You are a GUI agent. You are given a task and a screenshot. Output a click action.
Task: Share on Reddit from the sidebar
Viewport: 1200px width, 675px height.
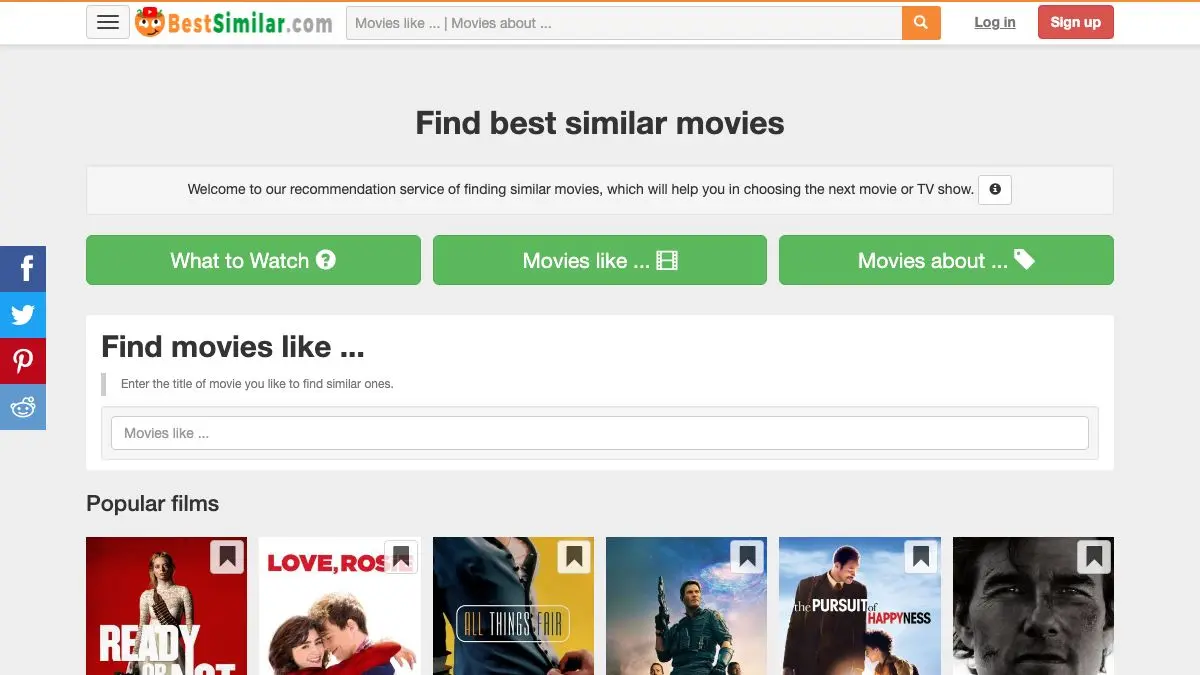point(23,407)
